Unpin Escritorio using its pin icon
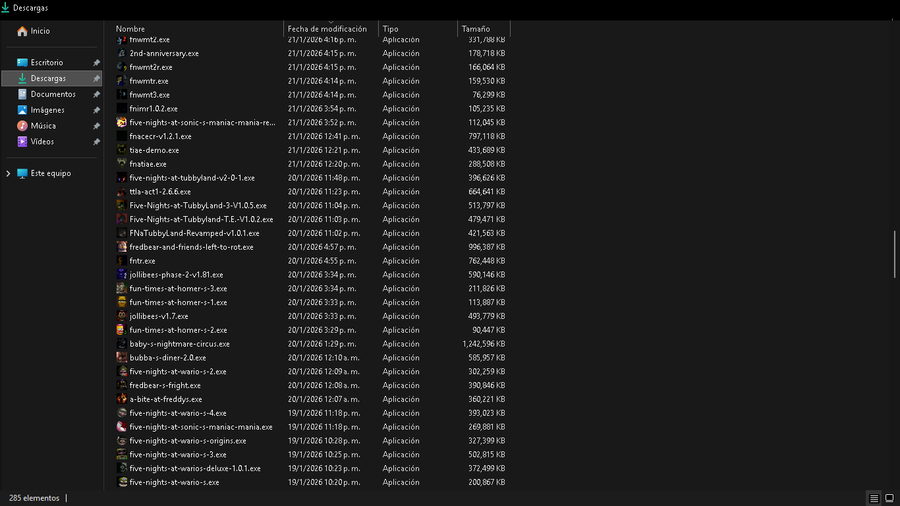 96,63
